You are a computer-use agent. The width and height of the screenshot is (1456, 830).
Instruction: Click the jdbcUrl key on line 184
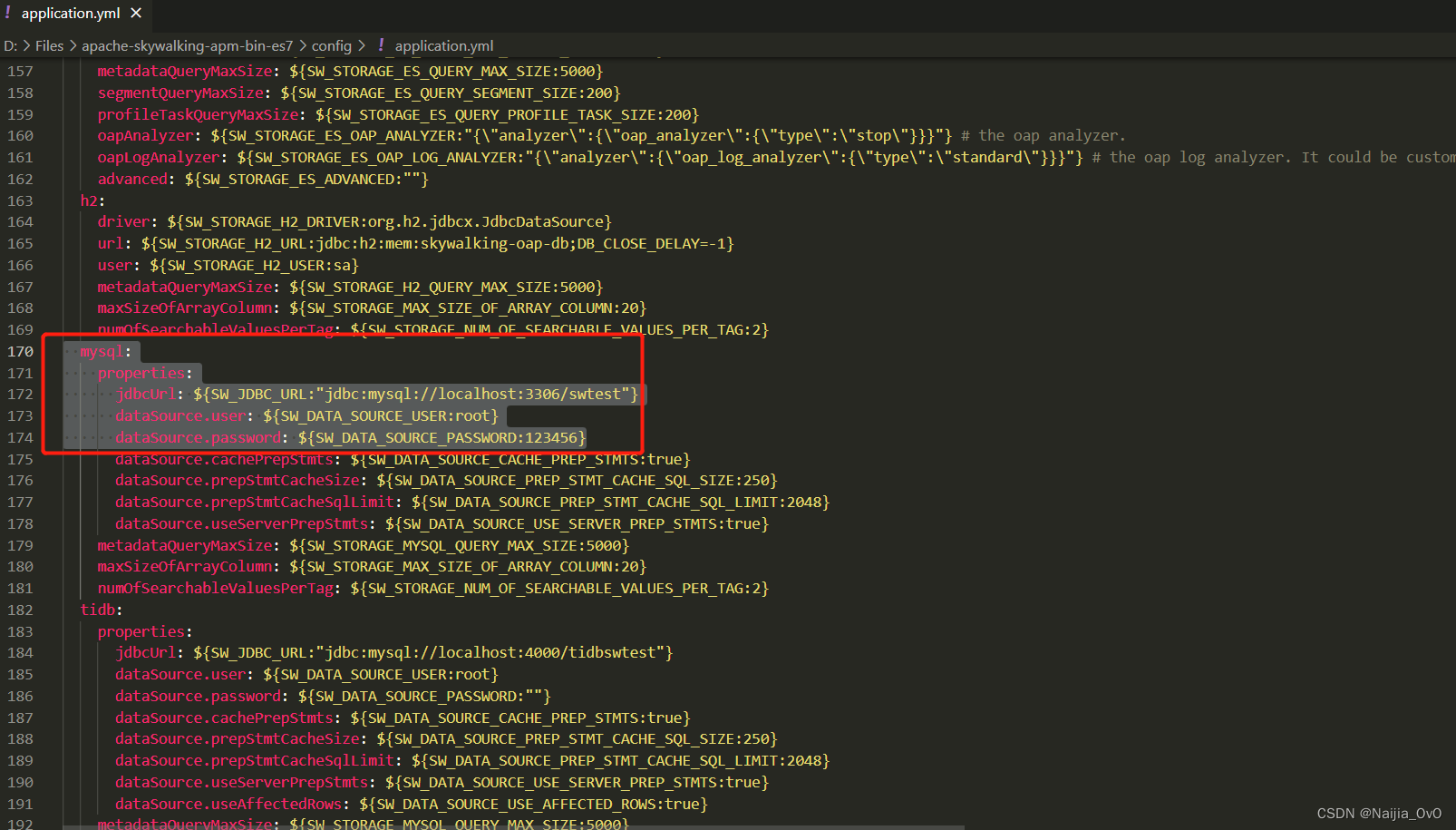point(145,652)
